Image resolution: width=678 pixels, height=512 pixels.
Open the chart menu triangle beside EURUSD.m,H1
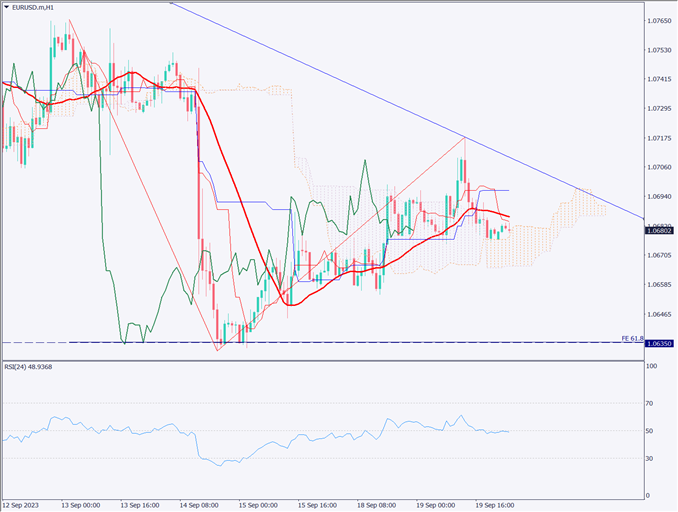(x=6, y=7)
